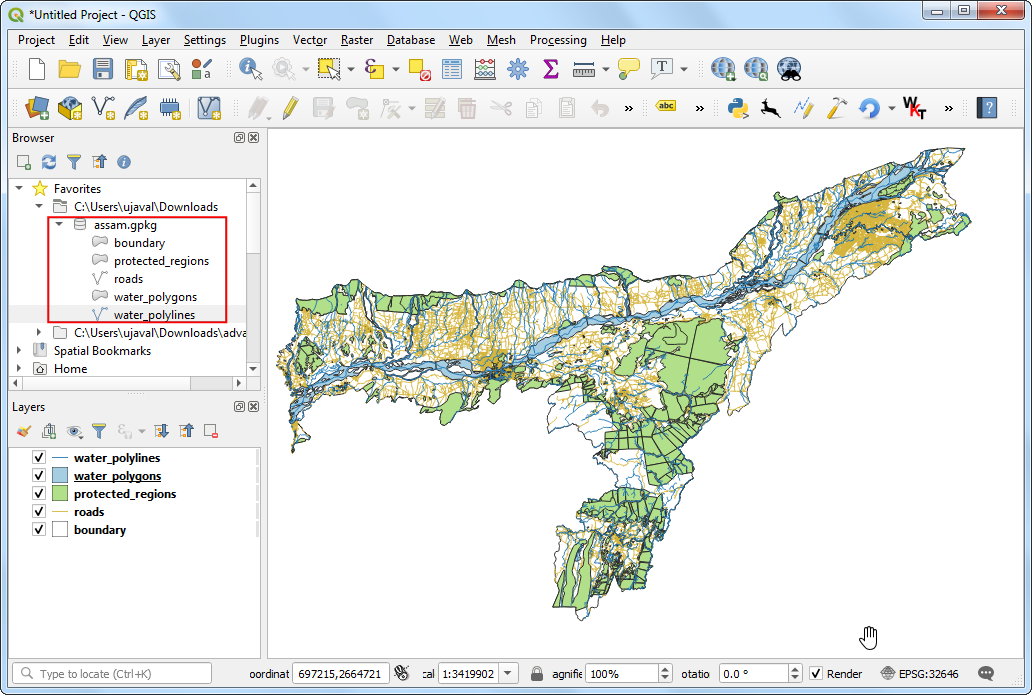Open the Help book icon in toolbar
This screenshot has width=1032, height=695.
pos(987,107)
